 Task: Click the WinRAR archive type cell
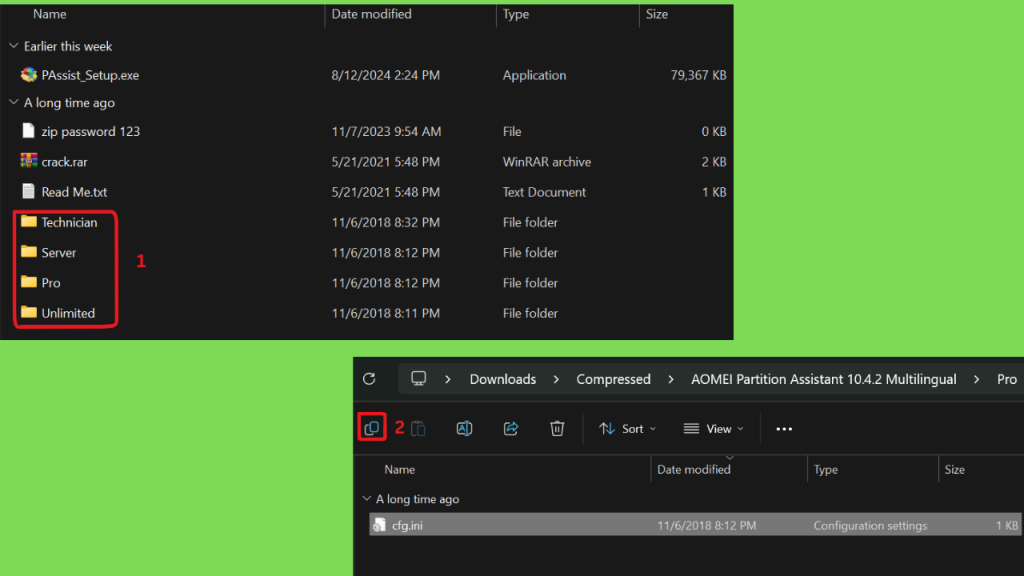(547, 161)
